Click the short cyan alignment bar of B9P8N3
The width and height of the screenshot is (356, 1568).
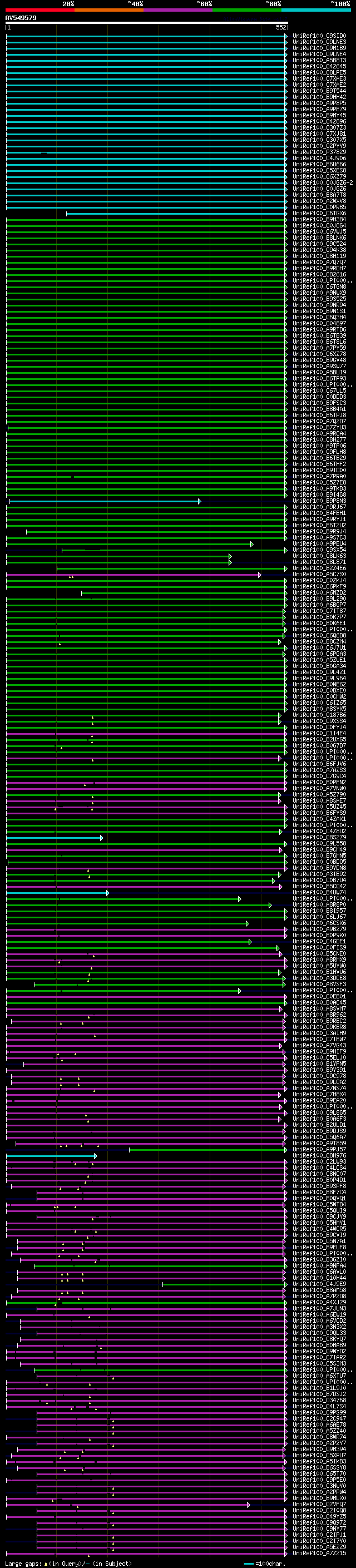coord(105,502)
